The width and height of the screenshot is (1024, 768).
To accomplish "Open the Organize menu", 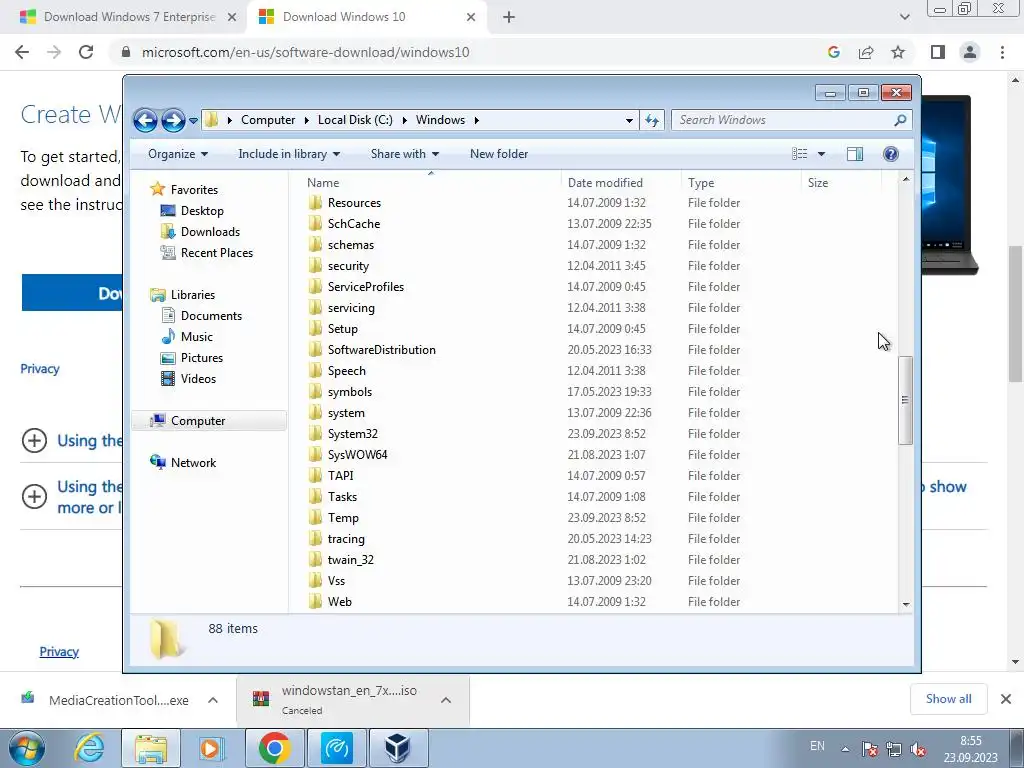I will tap(178, 154).
